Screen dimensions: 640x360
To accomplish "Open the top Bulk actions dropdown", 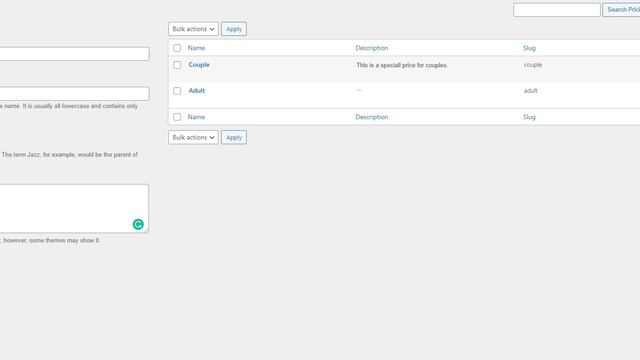I will point(193,29).
